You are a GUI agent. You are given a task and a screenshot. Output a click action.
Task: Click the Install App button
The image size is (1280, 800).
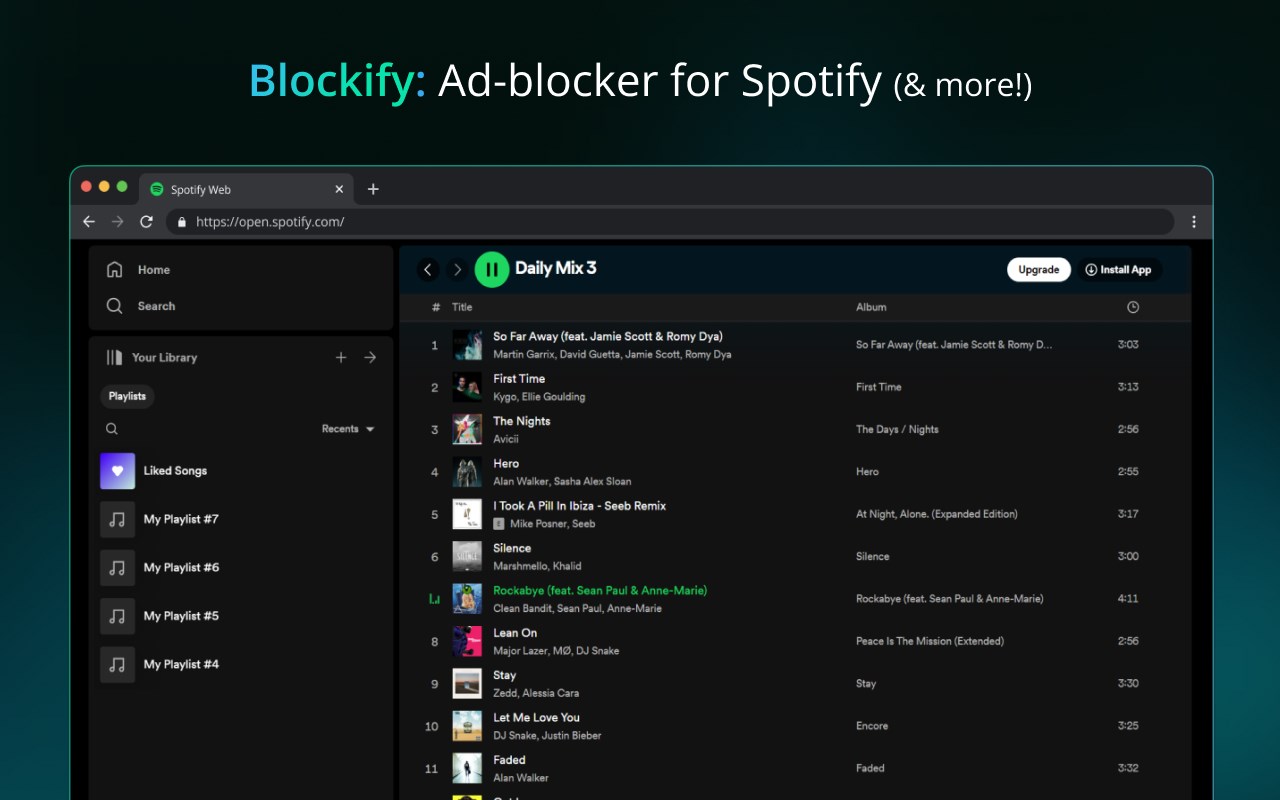(x=1118, y=269)
